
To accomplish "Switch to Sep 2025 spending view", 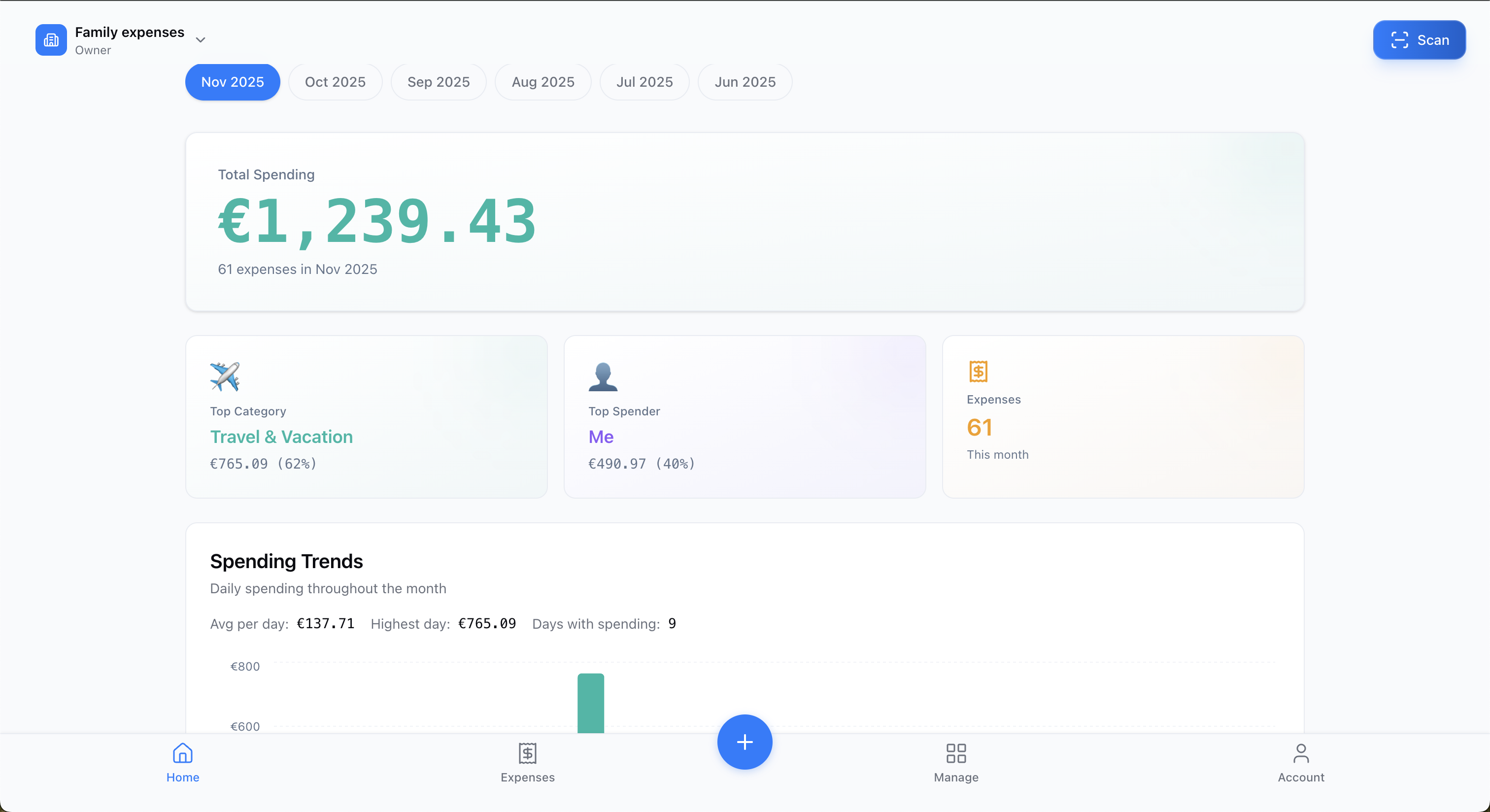I will [438, 82].
